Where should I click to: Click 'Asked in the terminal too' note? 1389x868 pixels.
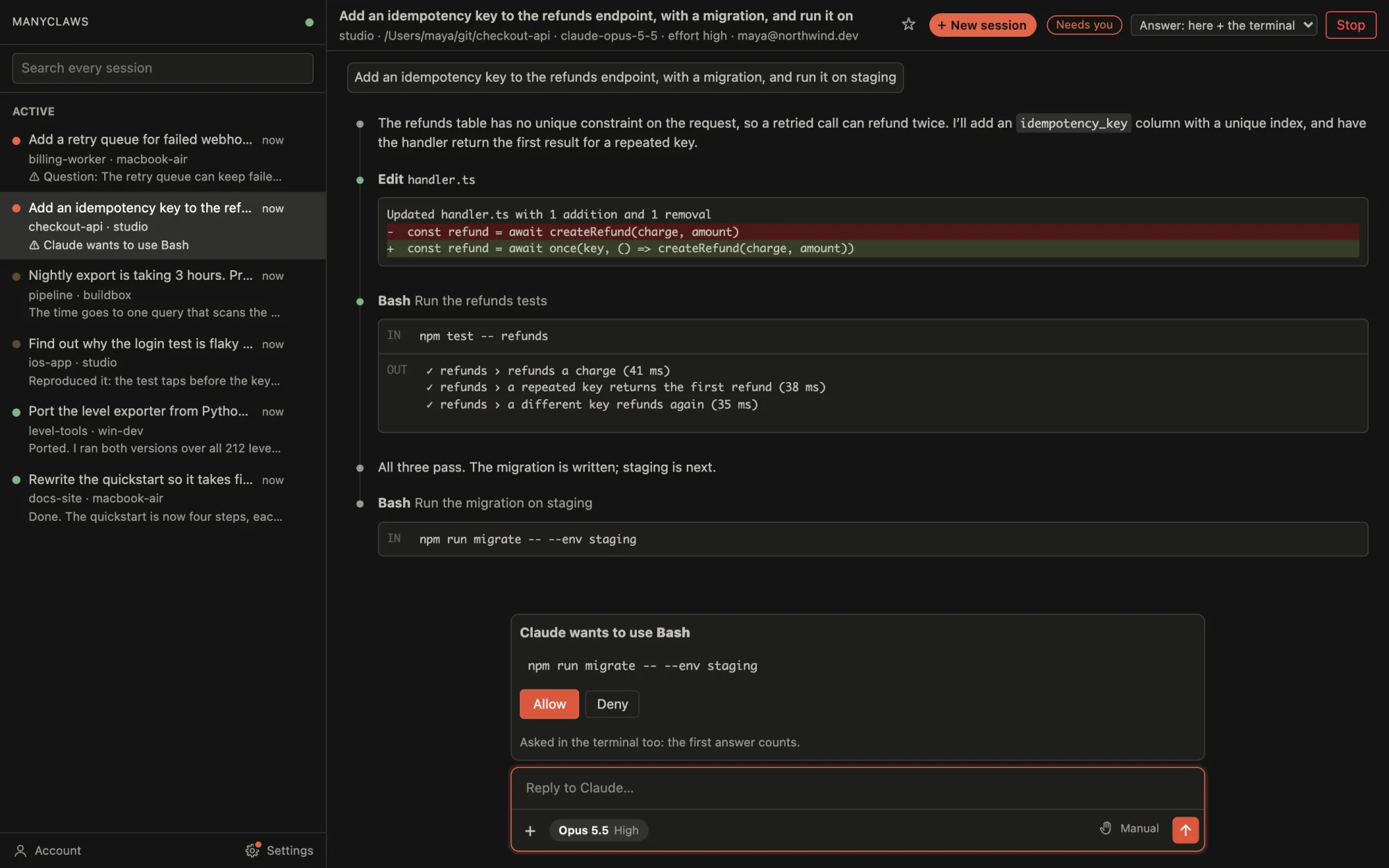click(659, 742)
